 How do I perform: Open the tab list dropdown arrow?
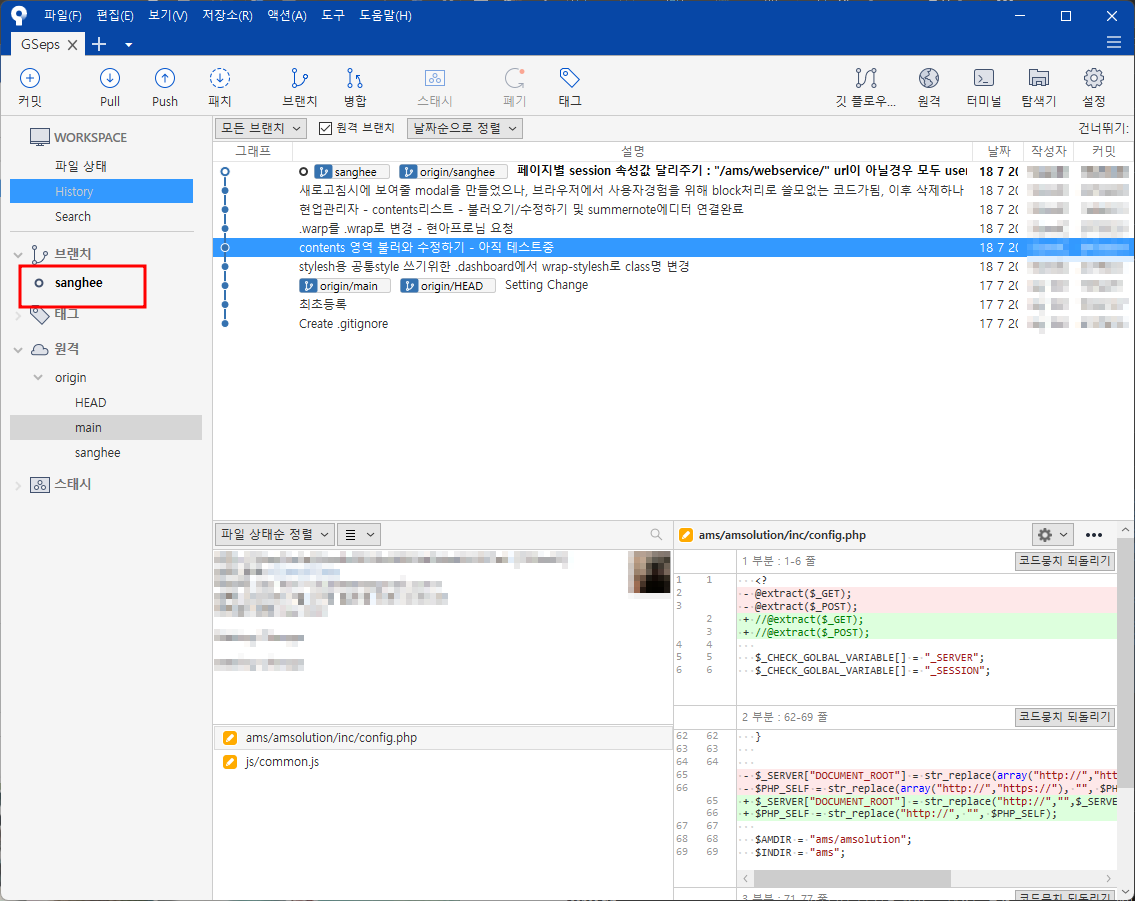click(128, 45)
